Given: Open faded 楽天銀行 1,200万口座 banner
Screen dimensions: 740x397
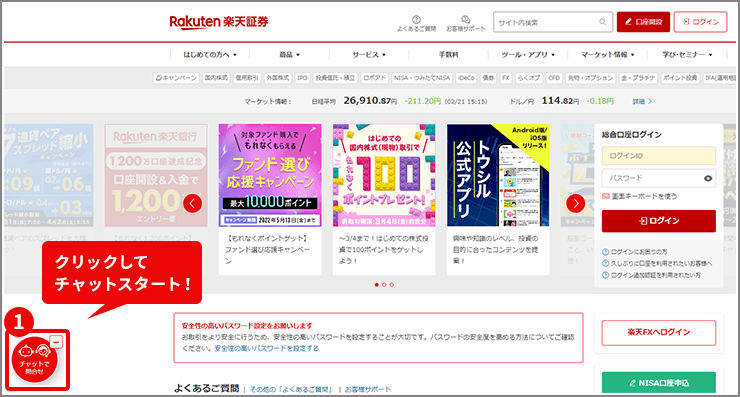Looking at the screenshot, I should (x=156, y=176).
